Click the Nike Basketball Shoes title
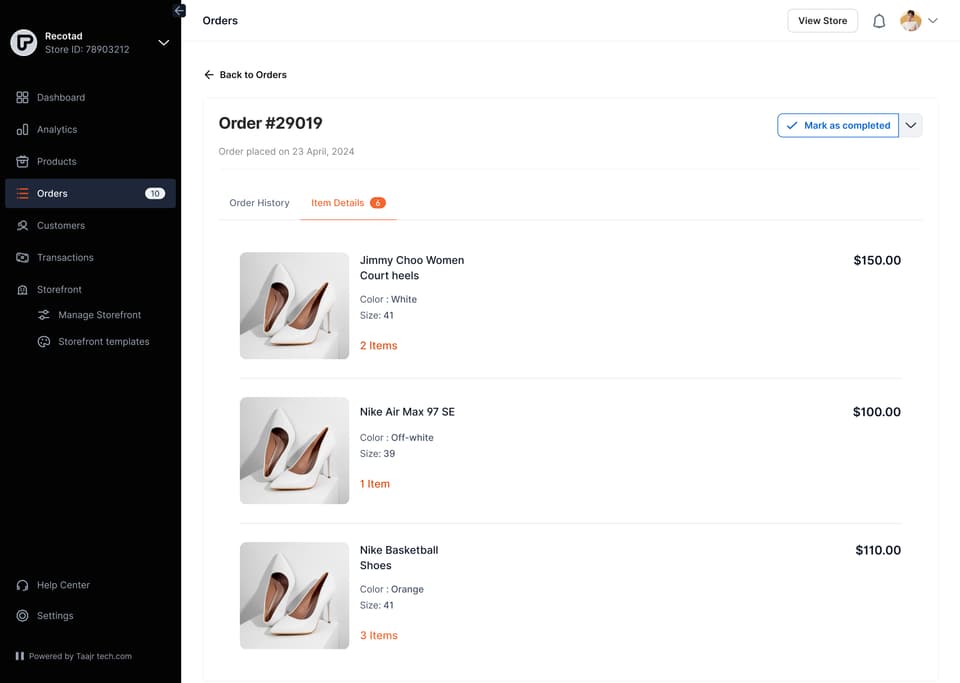 pyautogui.click(x=399, y=558)
